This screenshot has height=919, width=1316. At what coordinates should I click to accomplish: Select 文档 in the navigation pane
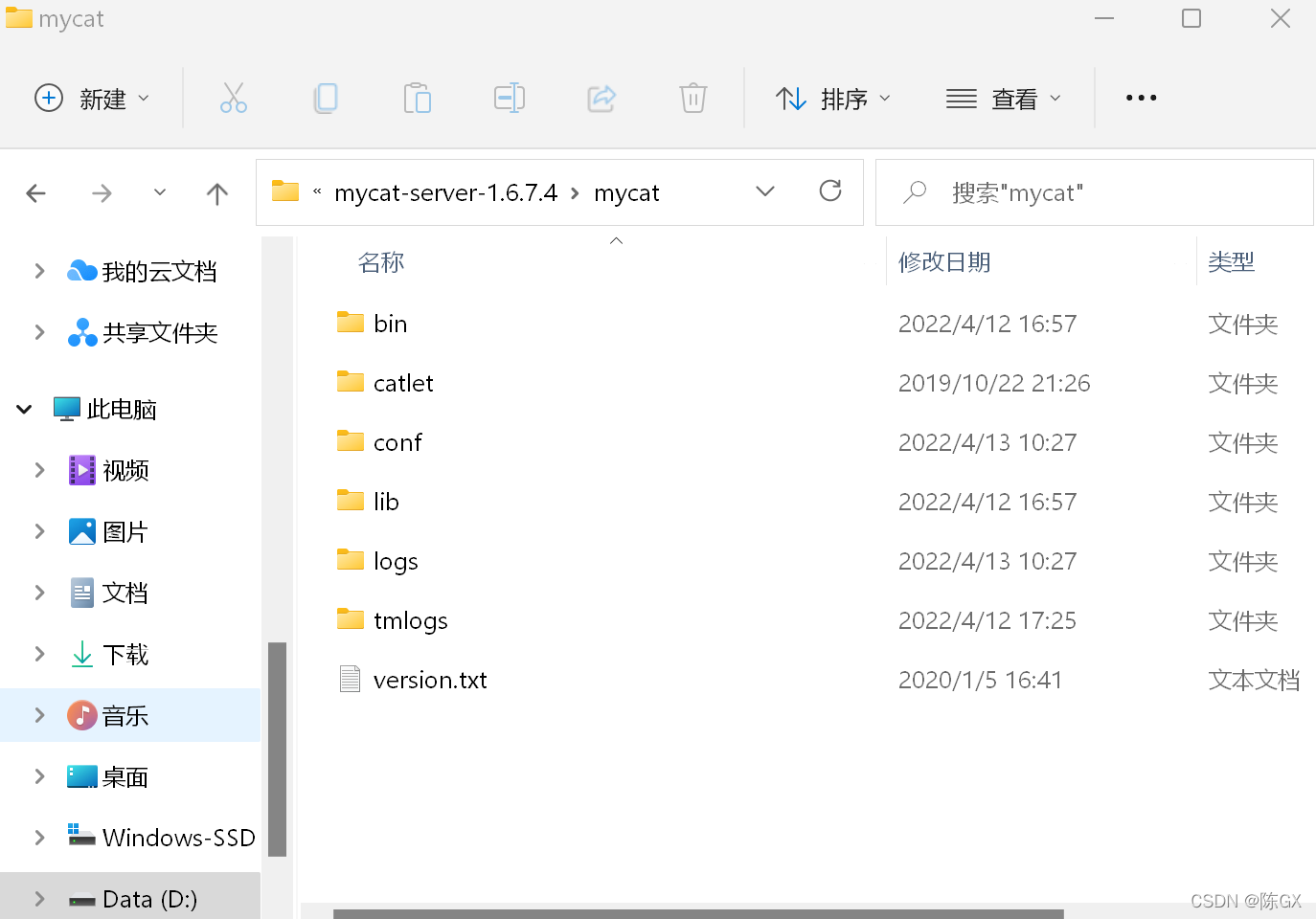(125, 594)
